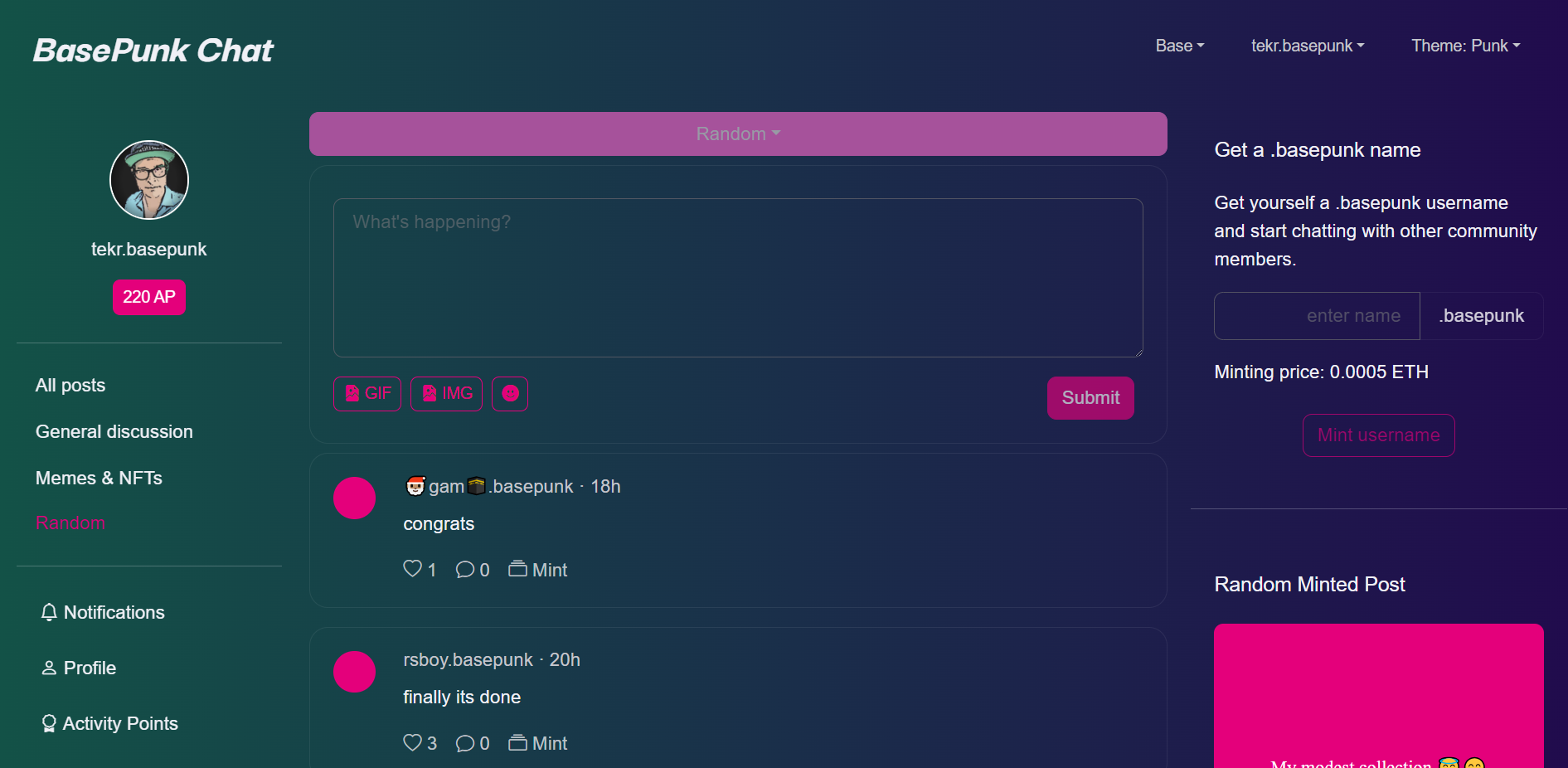Attach an image with IMG button

coord(446,394)
